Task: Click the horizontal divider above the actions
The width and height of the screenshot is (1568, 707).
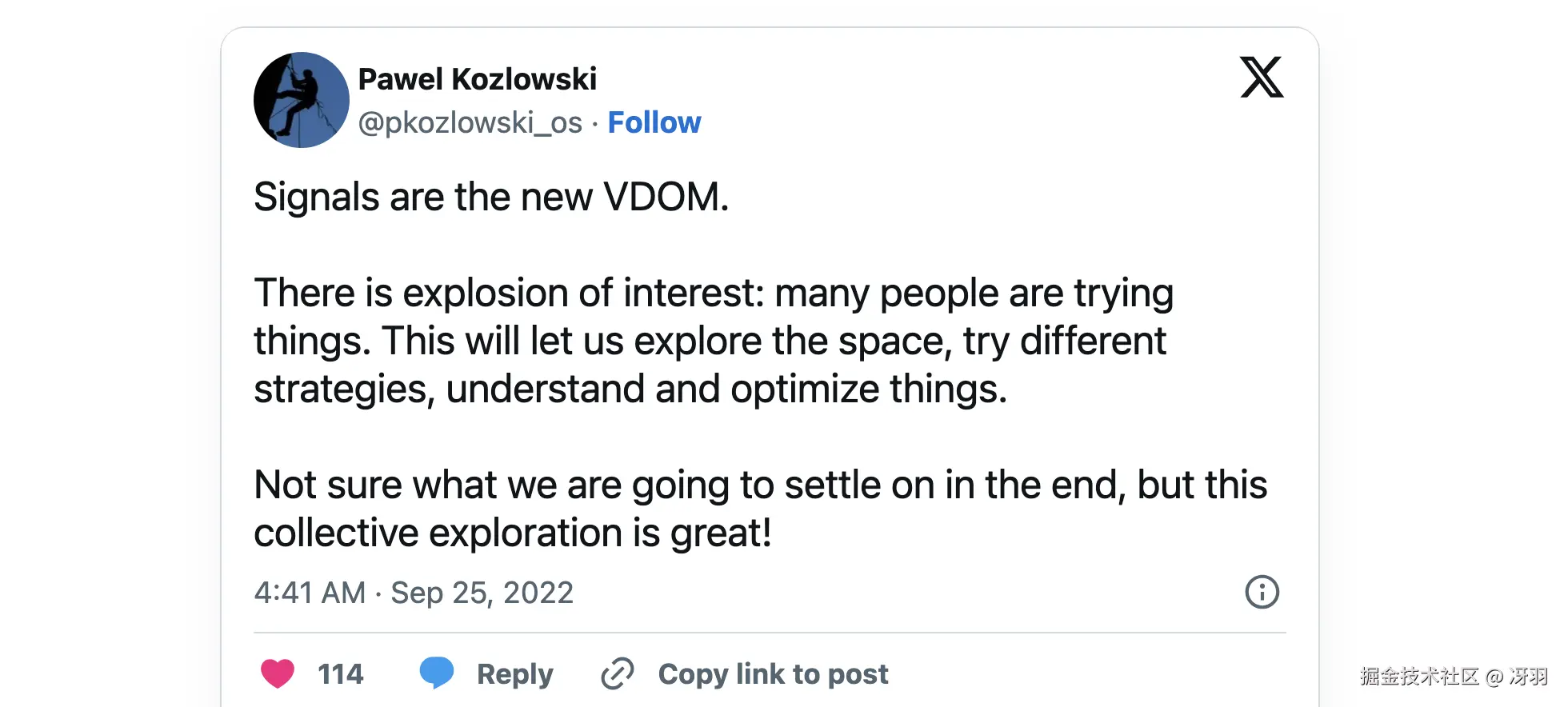Action: click(x=770, y=633)
